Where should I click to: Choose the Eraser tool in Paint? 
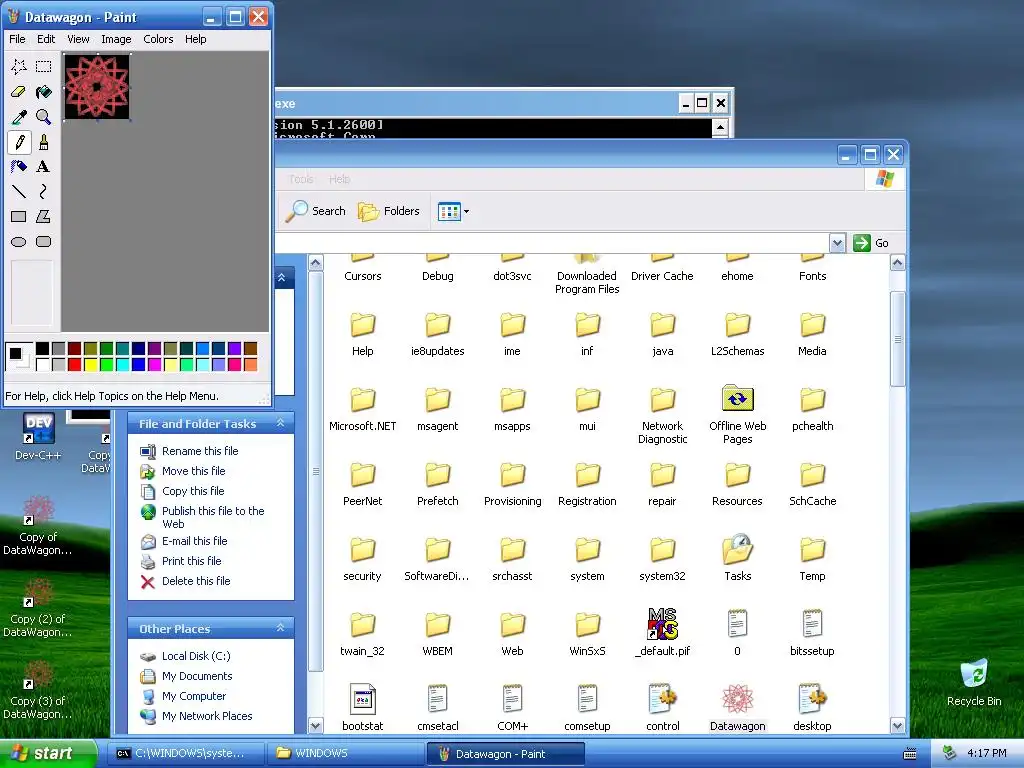(x=19, y=91)
